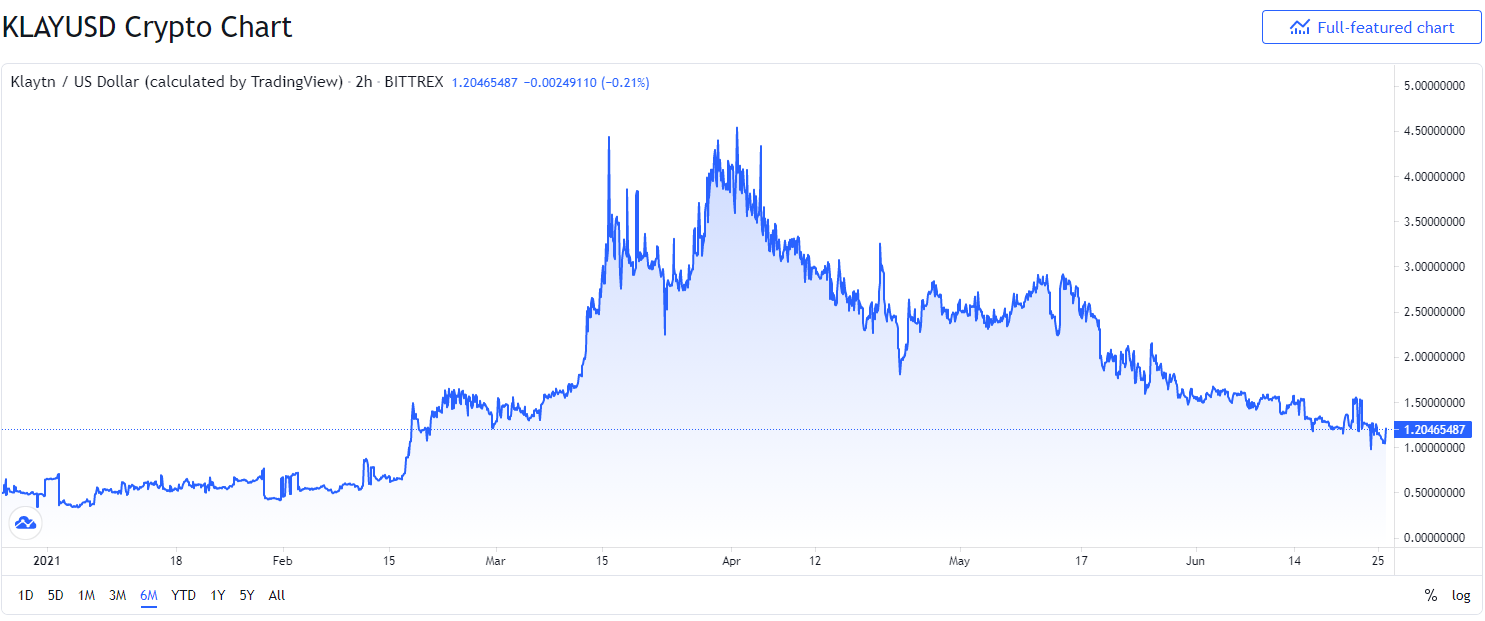This screenshot has height=621, width=1485.
Task: Click the chart icon in Full-featured chart button
Action: click(x=1300, y=28)
